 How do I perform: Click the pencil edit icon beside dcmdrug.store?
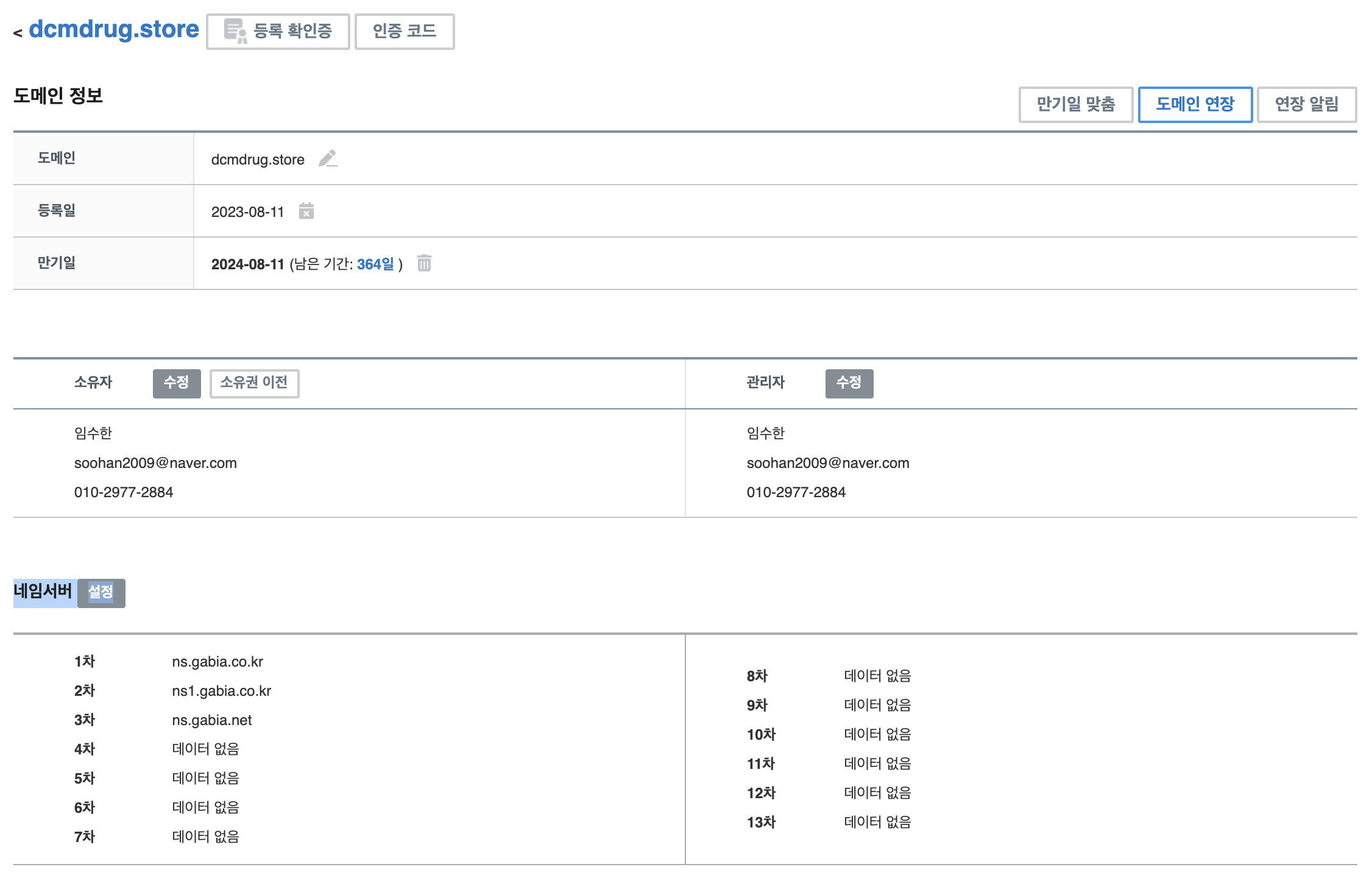pos(328,159)
